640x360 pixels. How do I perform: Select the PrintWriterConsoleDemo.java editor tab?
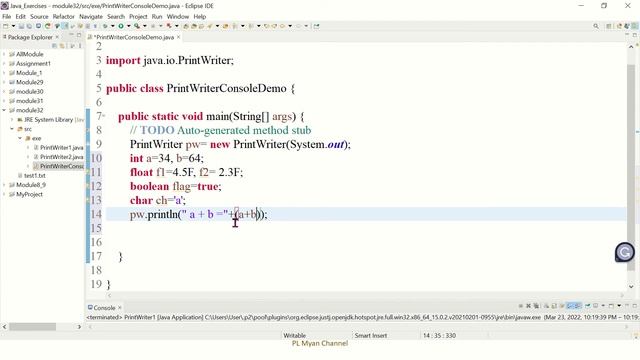(x=134, y=37)
